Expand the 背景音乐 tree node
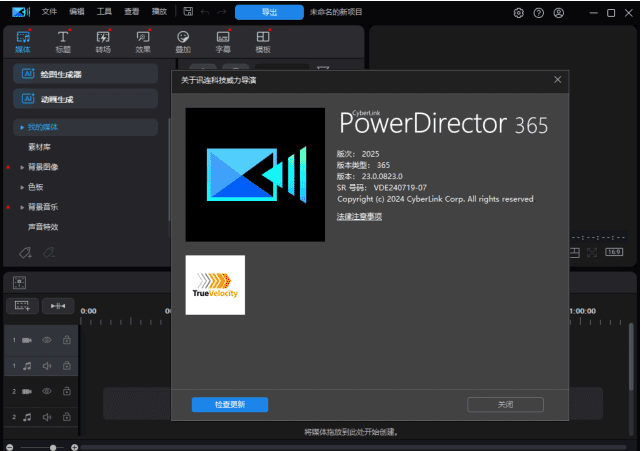Image resolution: width=641 pixels, height=451 pixels. click(x=22, y=207)
